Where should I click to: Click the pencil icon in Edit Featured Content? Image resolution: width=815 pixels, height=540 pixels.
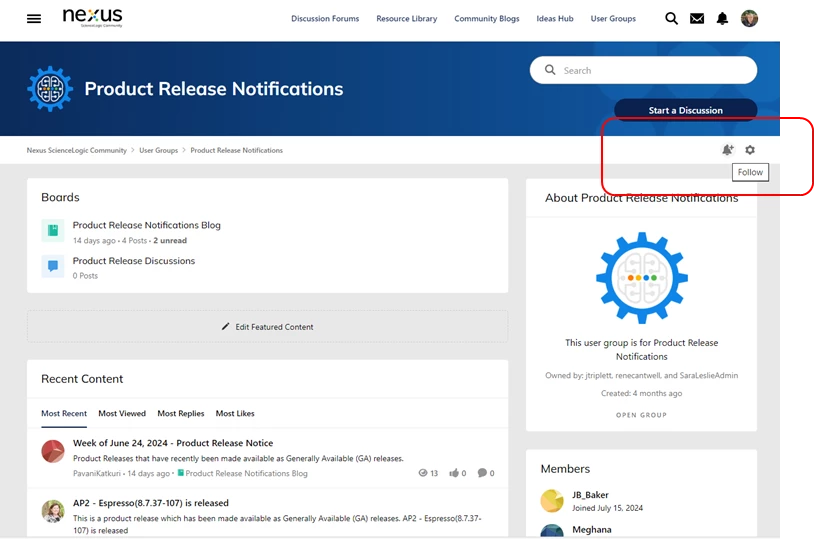(225, 326)
